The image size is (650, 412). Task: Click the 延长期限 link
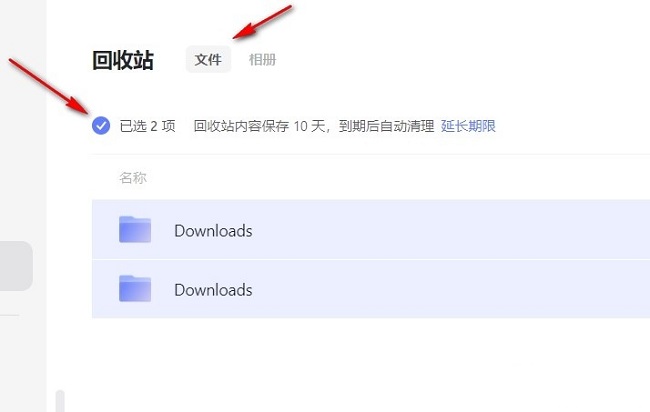(468, 126)
